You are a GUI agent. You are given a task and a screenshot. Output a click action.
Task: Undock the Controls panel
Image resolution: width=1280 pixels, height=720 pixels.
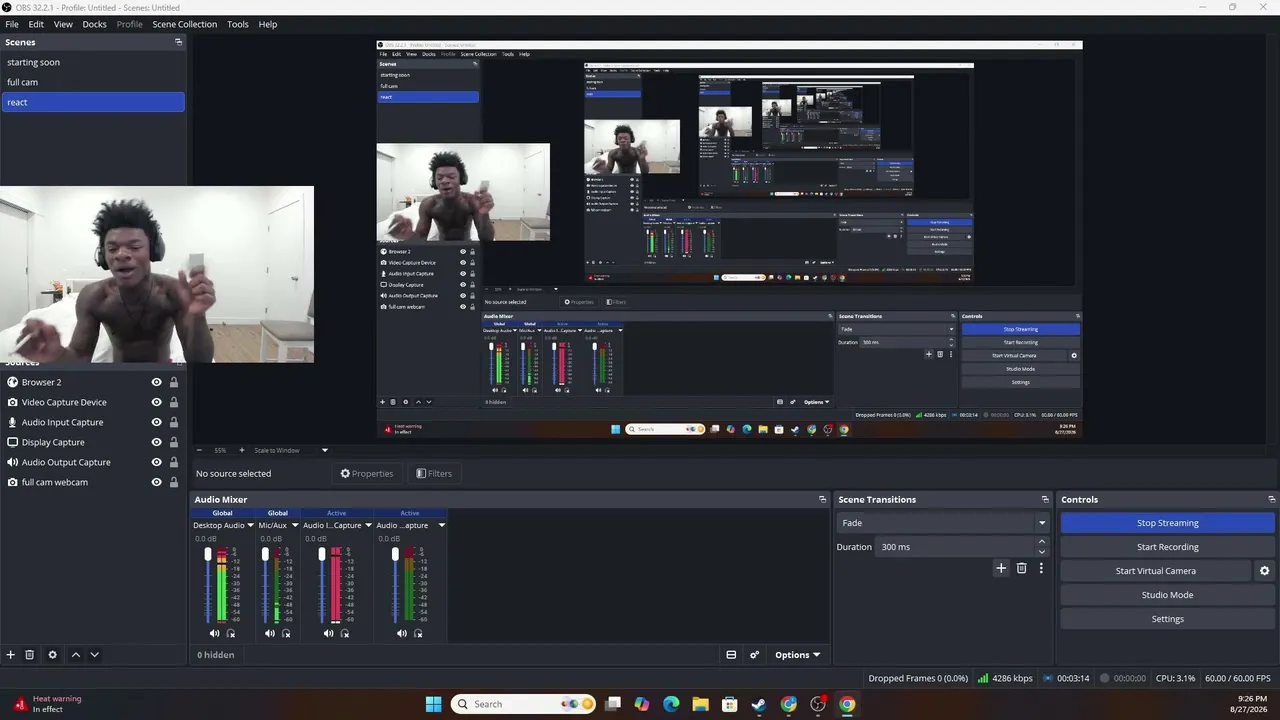tap(1272, 499)
